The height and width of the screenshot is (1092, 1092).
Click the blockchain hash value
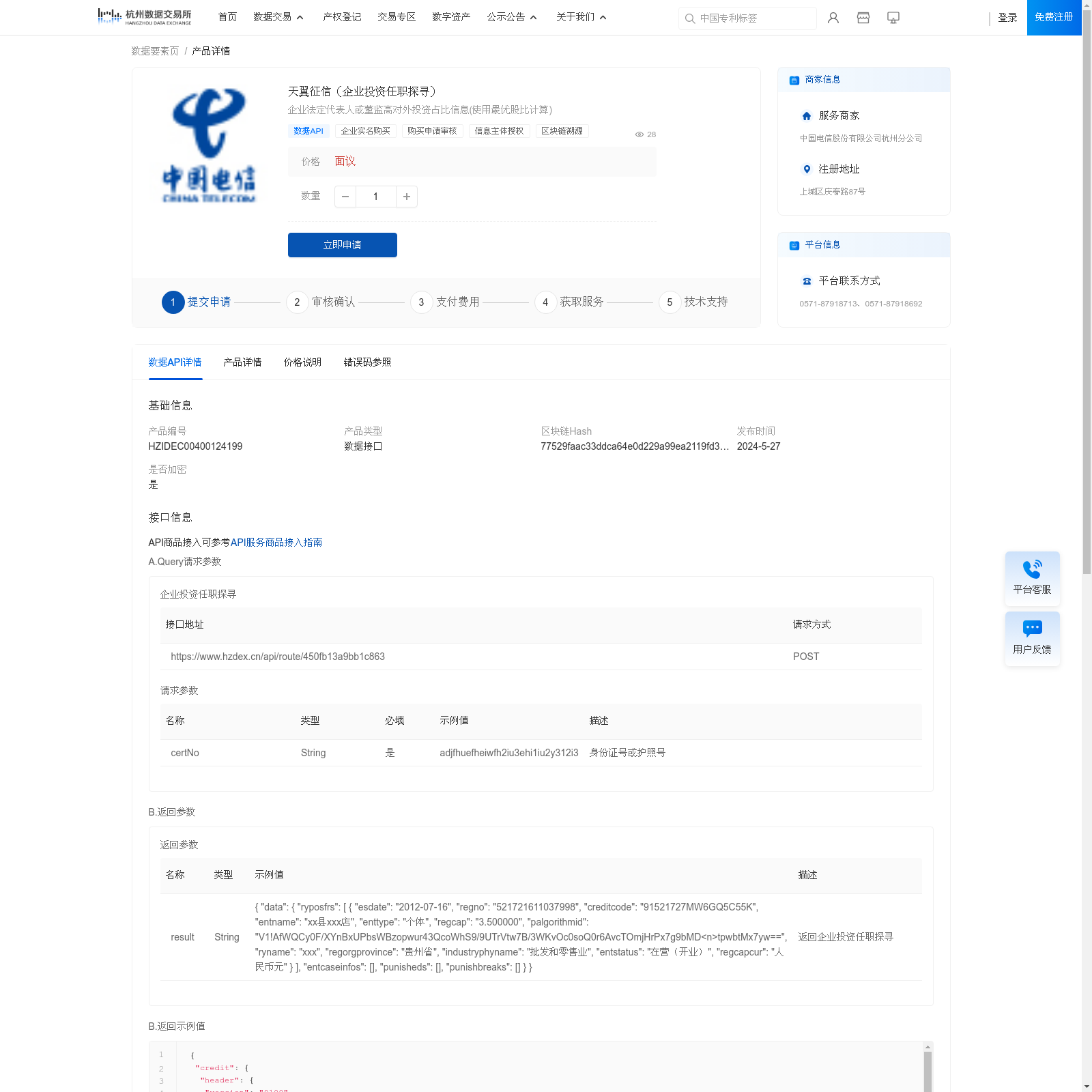[x=635, y=446]
